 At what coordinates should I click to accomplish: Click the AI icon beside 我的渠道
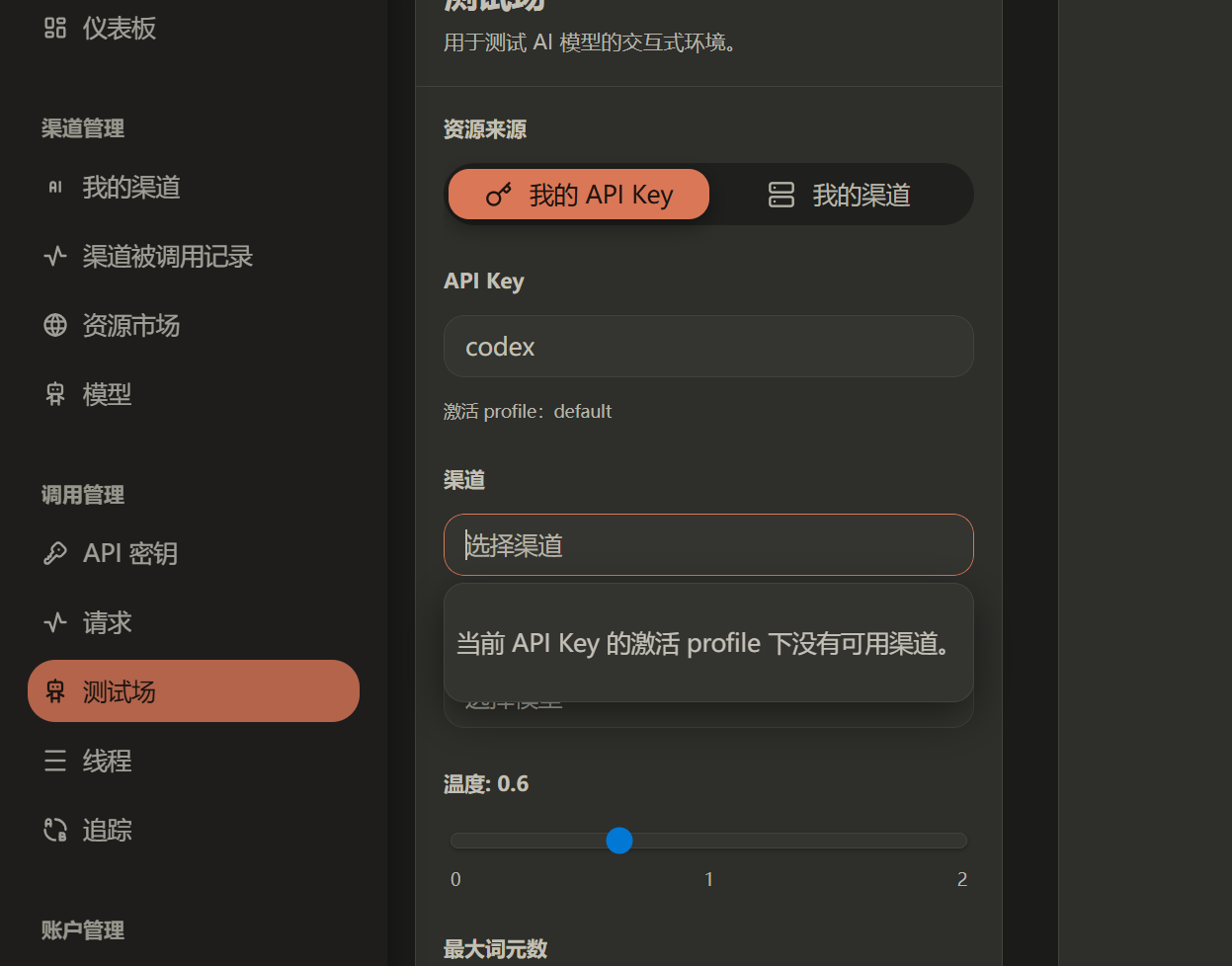pos(55,187)
